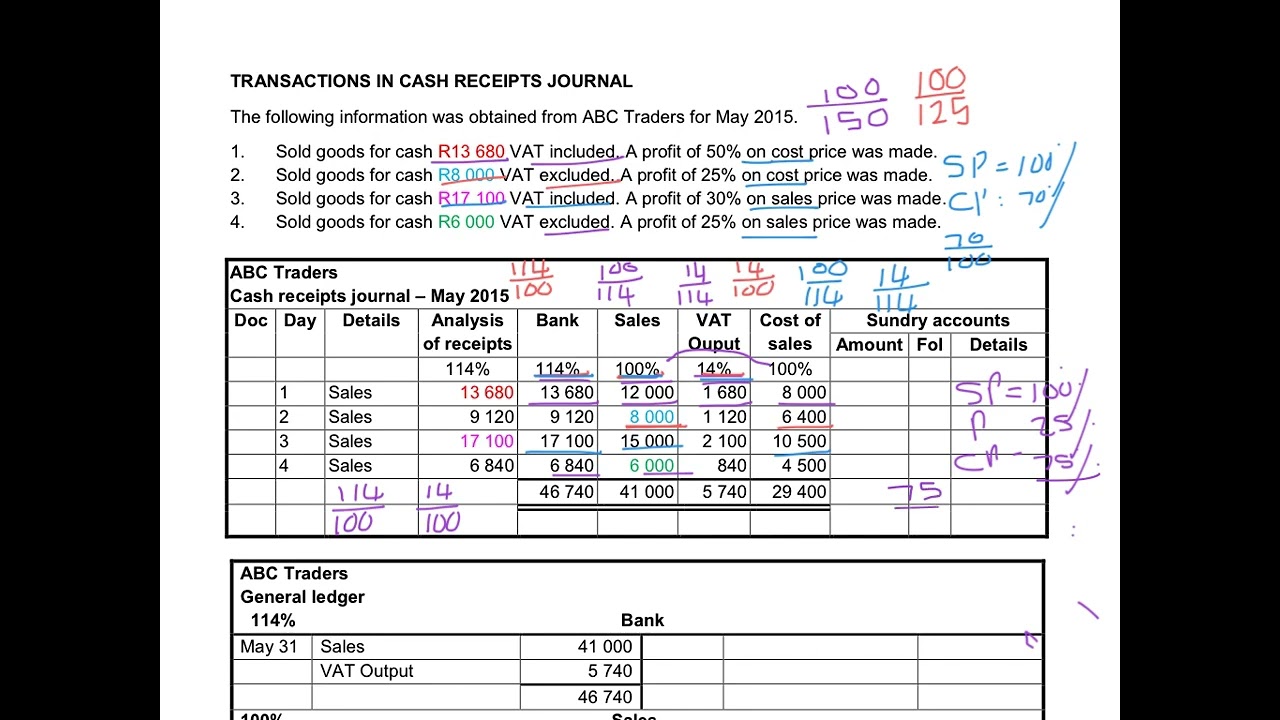Click 'ABC Traders' above General ledger

pyautogui.click(x=294, y=573)
